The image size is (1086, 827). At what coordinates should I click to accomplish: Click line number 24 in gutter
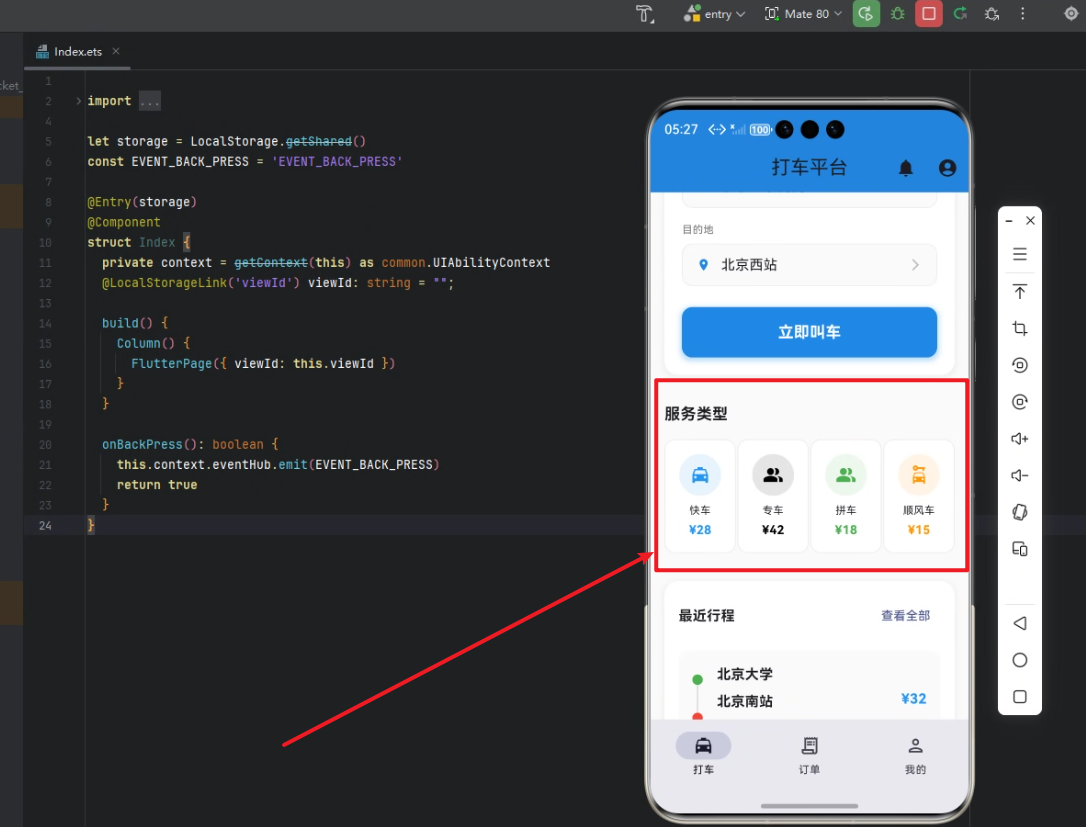45,526
